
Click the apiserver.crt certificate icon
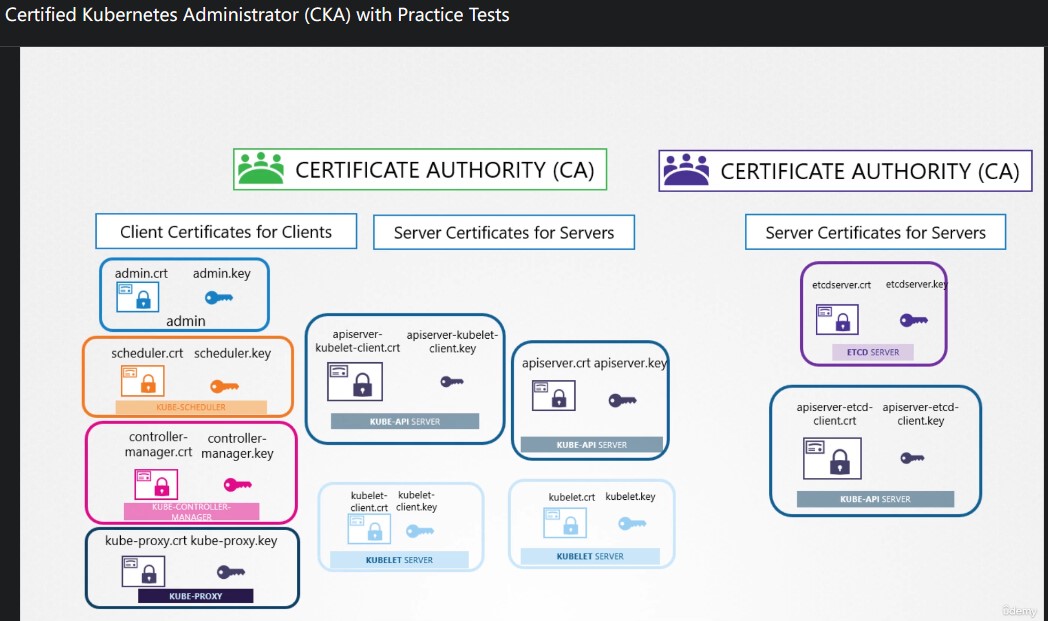pos(553,395)
